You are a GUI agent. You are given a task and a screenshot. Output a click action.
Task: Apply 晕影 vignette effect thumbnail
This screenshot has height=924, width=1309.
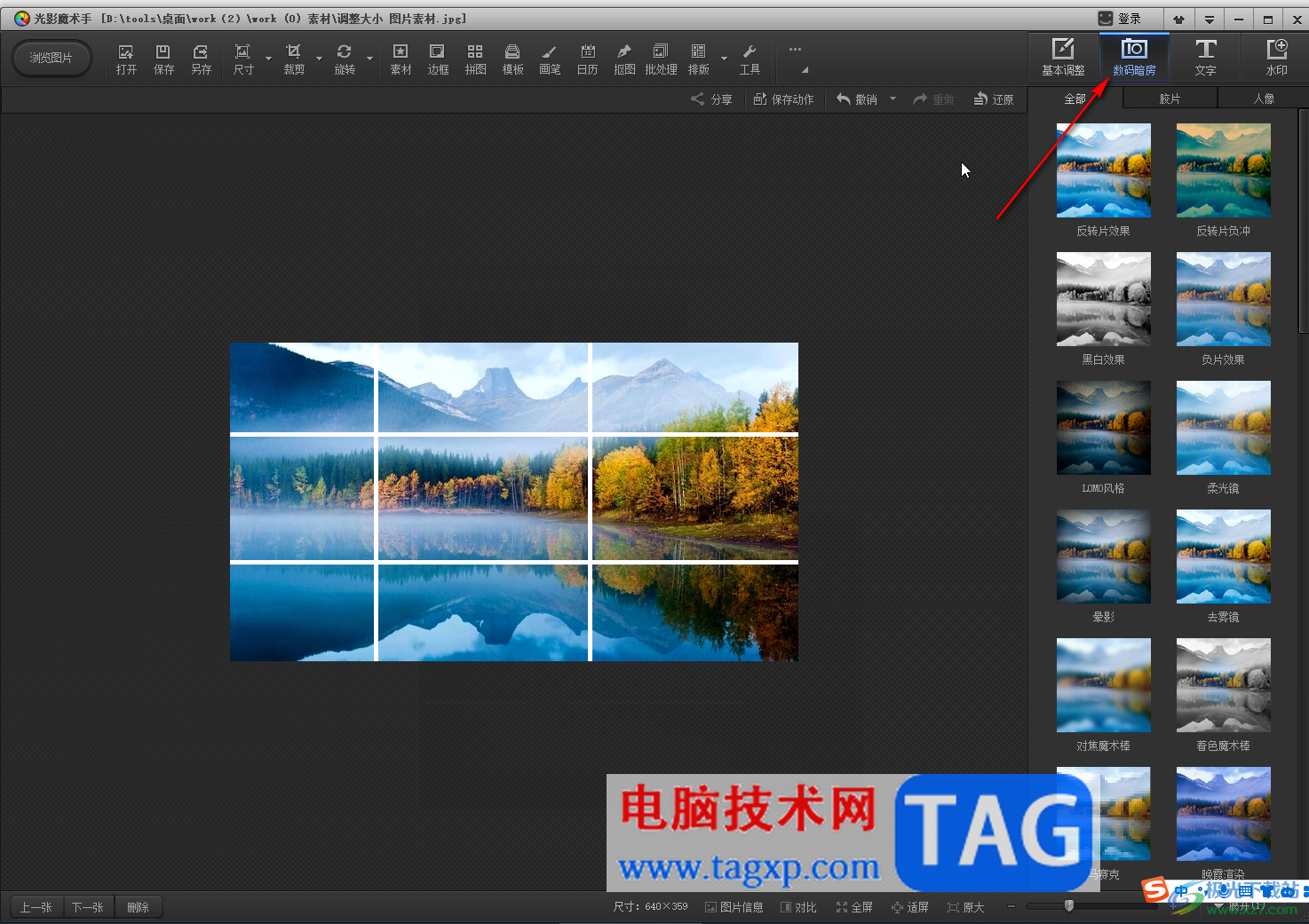(1103, 557)
